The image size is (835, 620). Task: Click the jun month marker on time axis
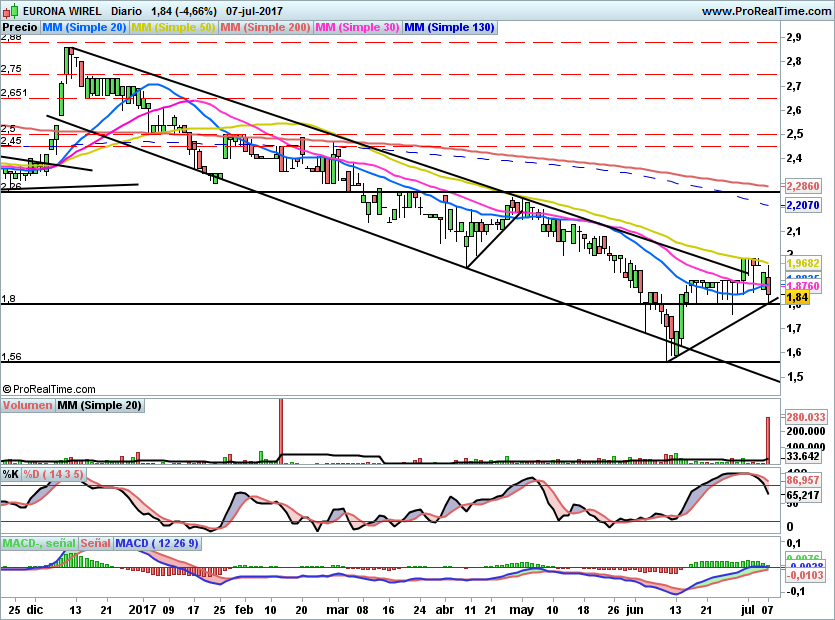(x=634, y=609)
